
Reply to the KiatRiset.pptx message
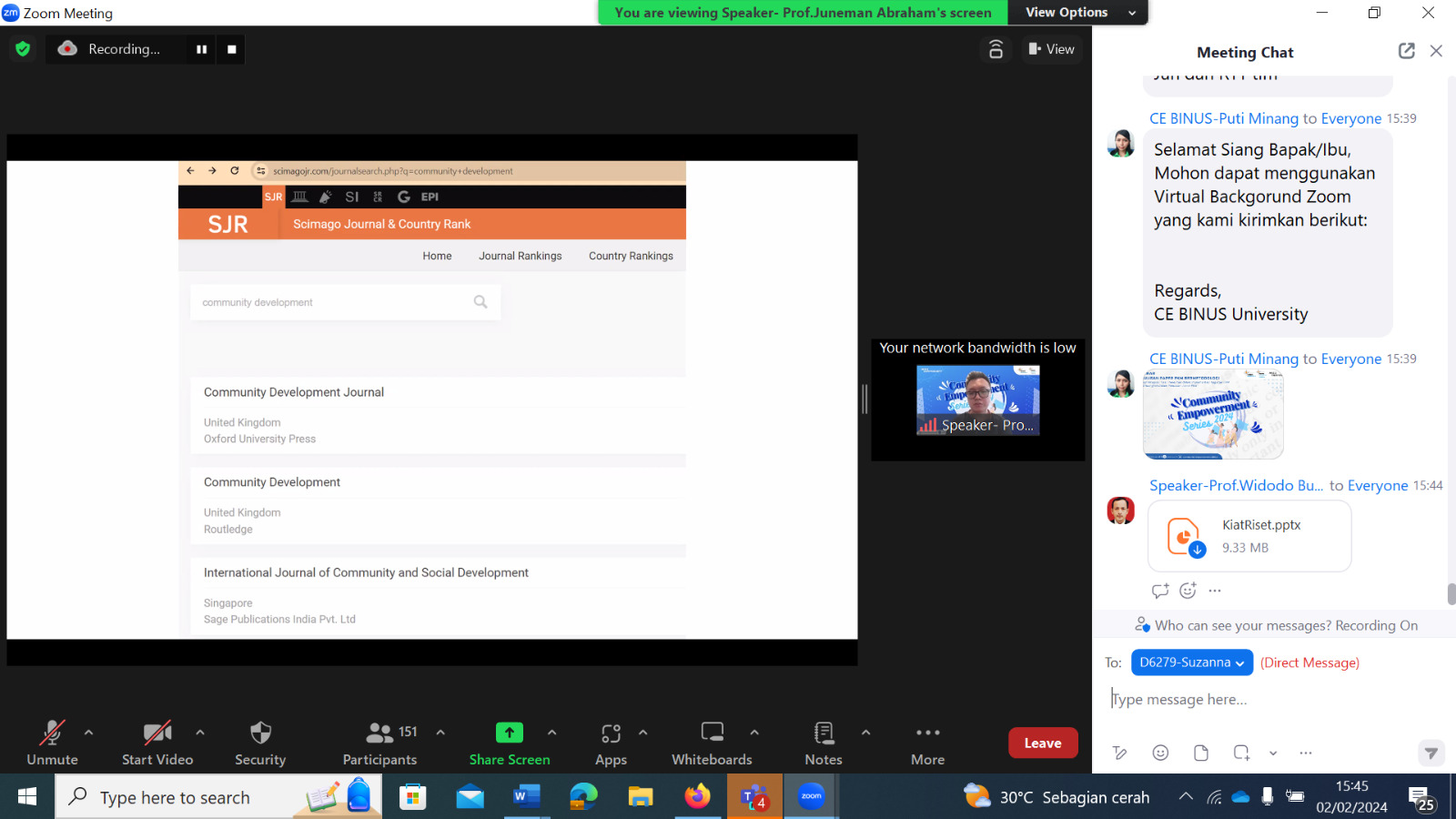(x=1160, y=591)
